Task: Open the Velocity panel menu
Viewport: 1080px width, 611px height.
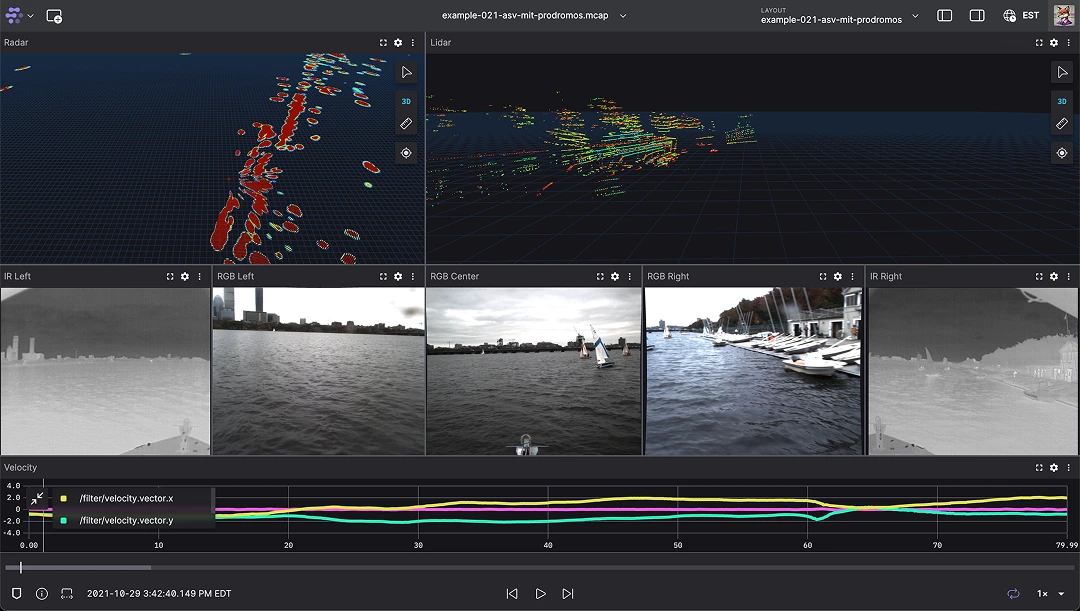Action: [1068, 467]
